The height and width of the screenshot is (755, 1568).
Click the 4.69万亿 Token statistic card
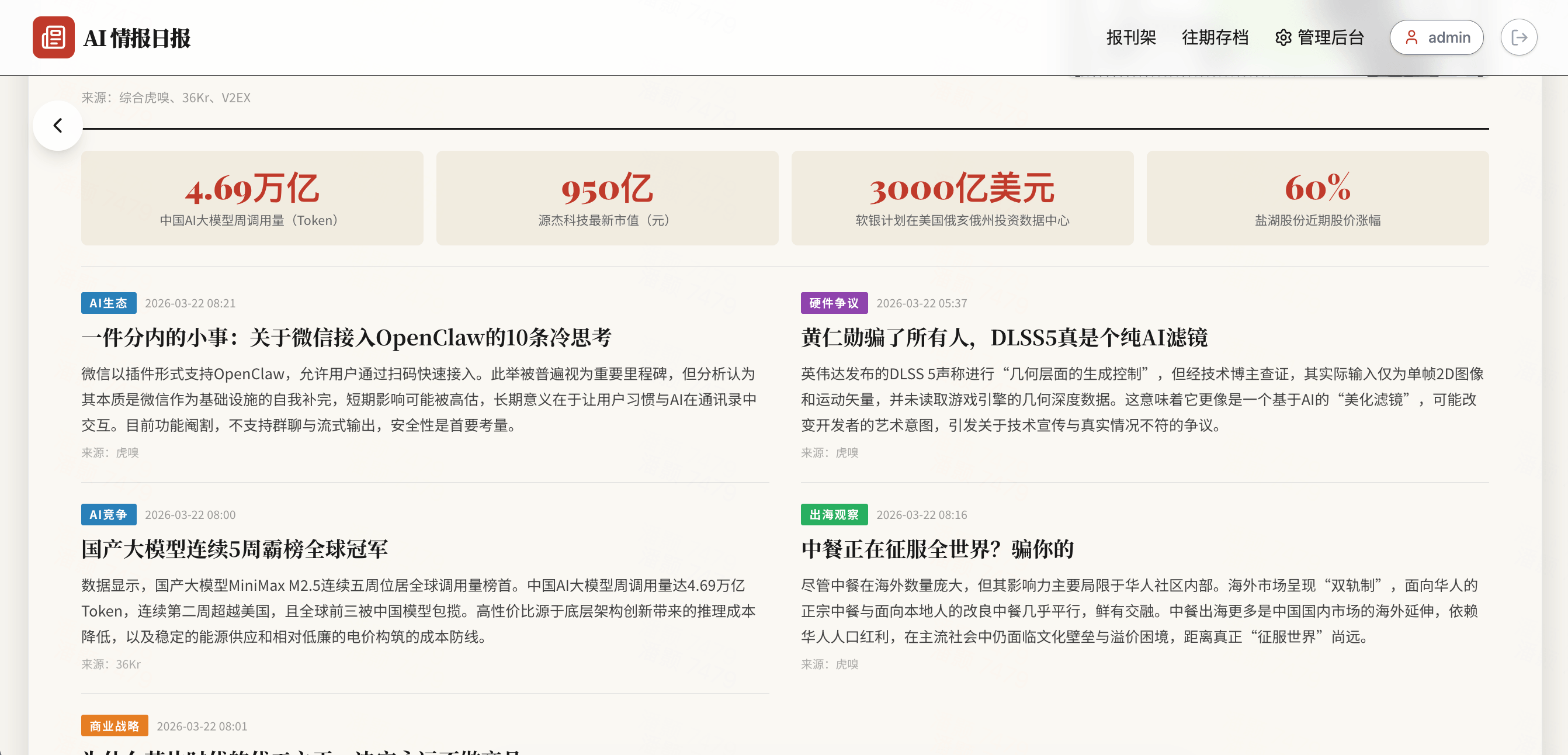pyautogui.click(x=252, y=198)
